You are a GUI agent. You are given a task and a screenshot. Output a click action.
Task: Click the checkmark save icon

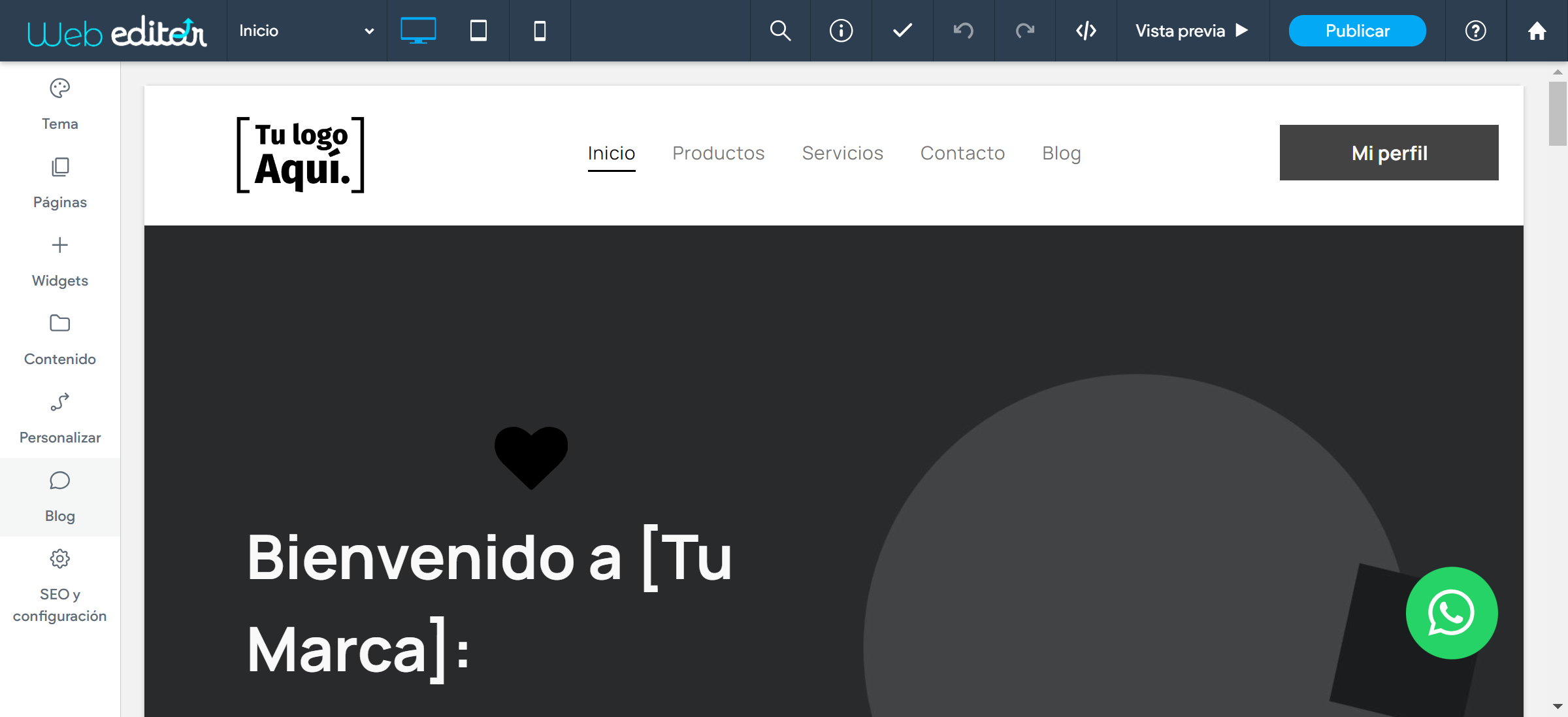pyautogui.click(x=902, y=31)
